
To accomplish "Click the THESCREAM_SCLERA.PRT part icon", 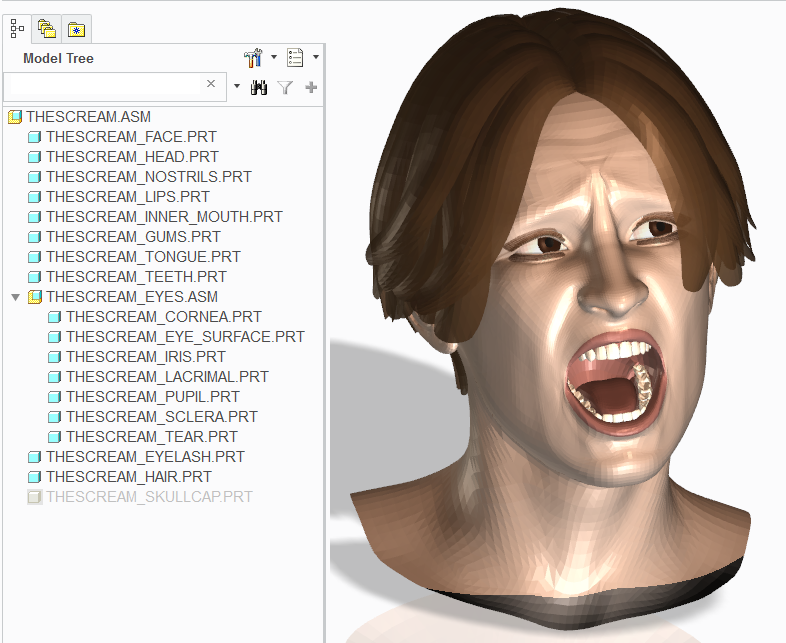I will [54, 417].
